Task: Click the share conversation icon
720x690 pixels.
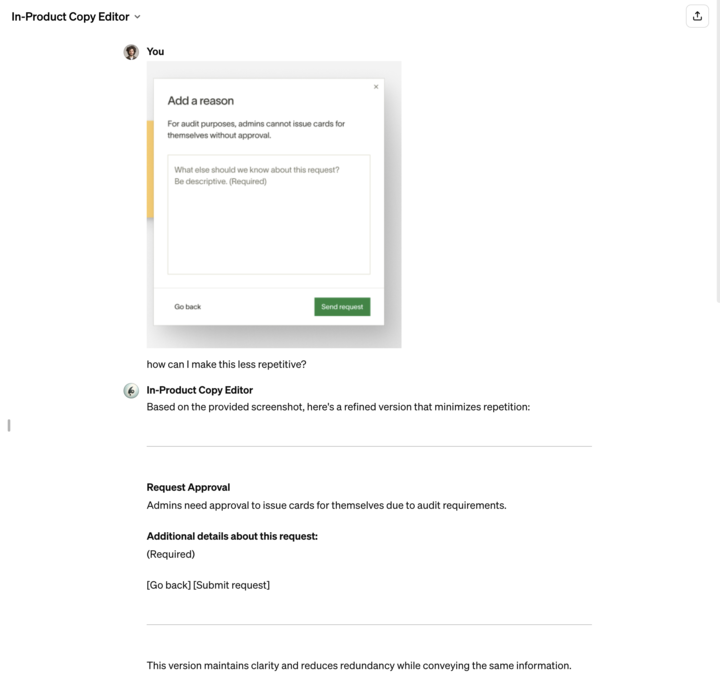Action: 697,17
